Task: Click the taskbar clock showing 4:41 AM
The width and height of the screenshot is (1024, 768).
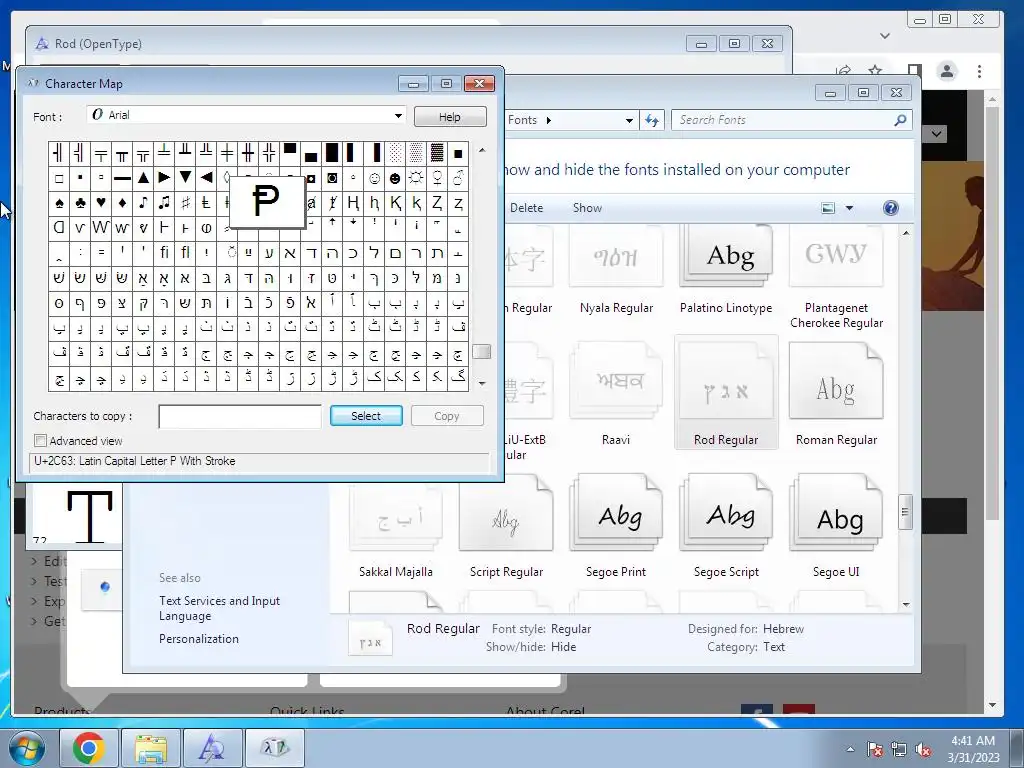Action: click(x=973, y=748)
